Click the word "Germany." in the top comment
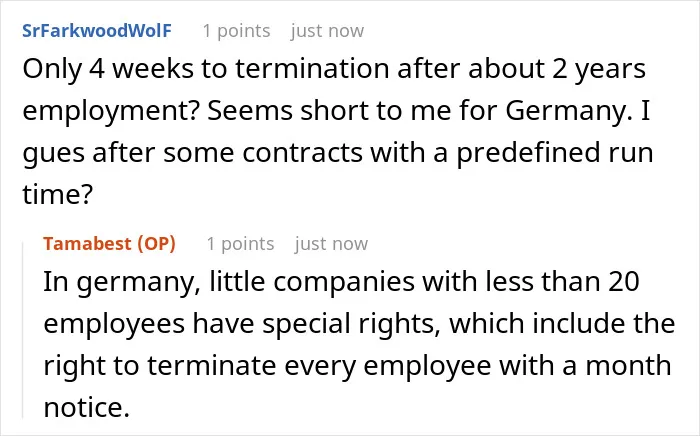Viewport: 700px width, 436px height. [x=569, y=111]
